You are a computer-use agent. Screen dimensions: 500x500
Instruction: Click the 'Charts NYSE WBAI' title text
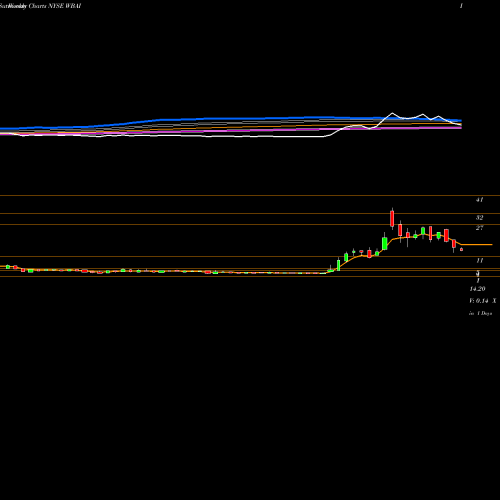[x=55, y=6]
